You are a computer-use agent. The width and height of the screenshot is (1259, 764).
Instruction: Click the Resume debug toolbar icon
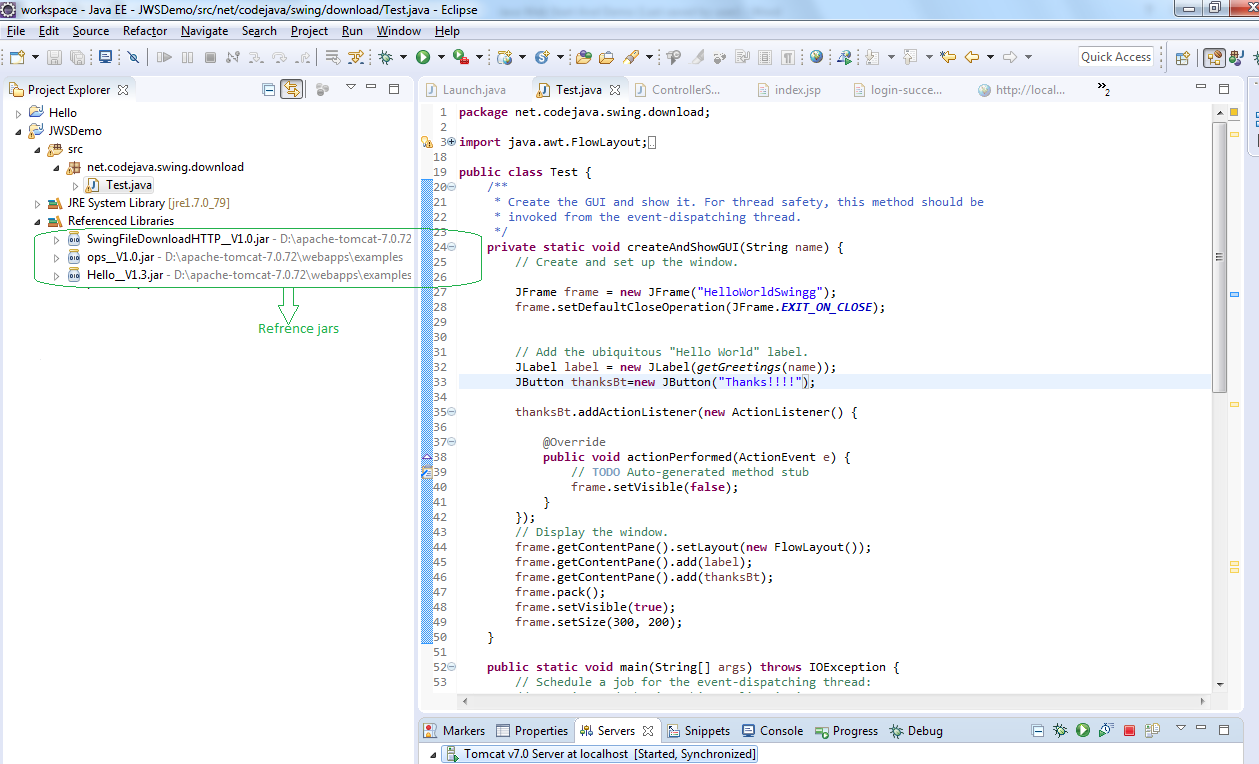(164, 57)
